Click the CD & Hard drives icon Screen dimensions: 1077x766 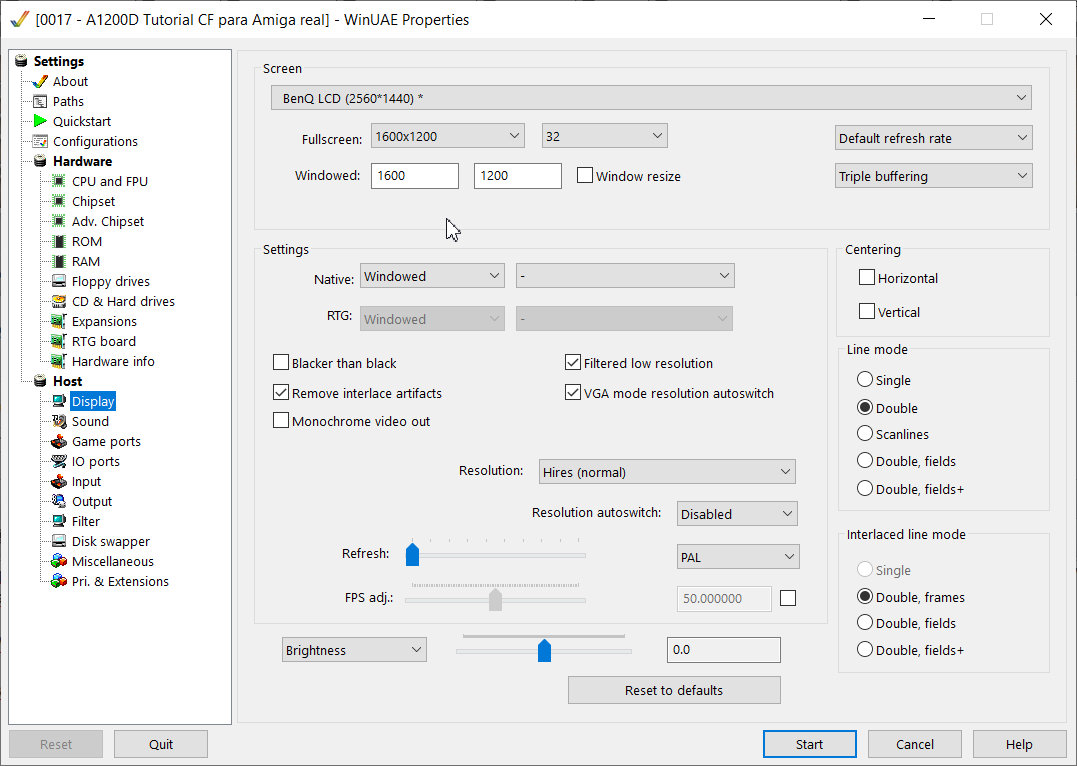pos(59,301)
